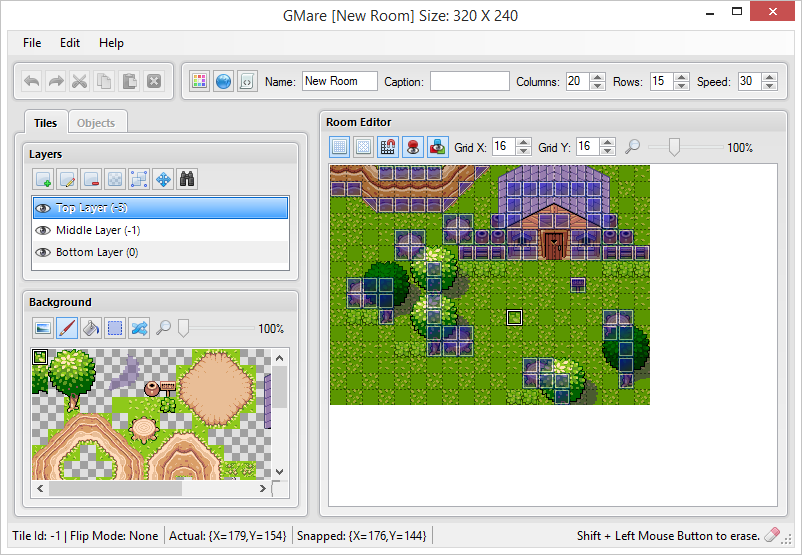This screenshot has width=802, height=555.
Task: Decrease Speed with down arrow
Action: click(x=769, y=85)
